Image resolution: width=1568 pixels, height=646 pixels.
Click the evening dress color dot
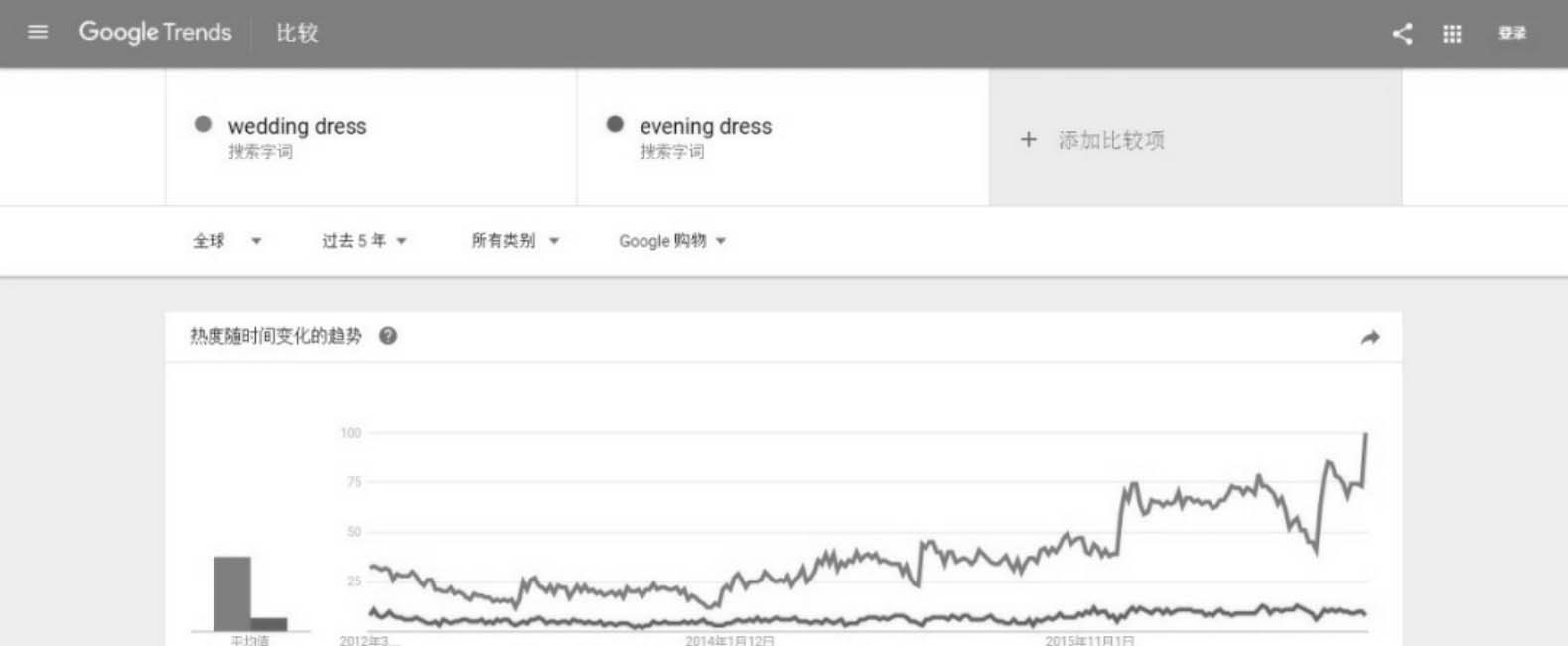tap(615, 125)
